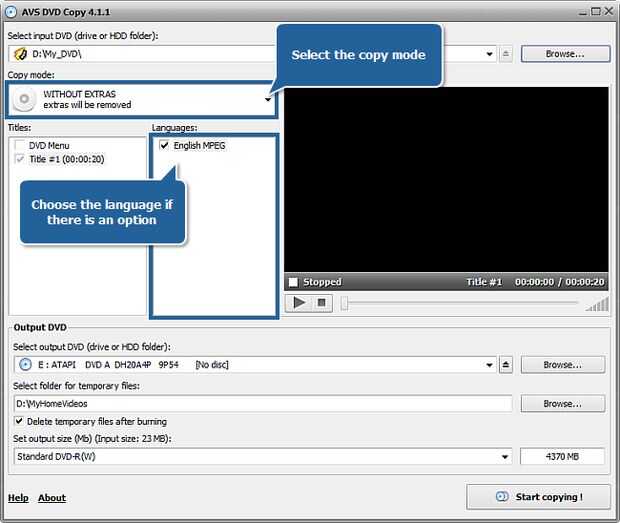Browse for the input DVD folder
Screen dimensions: 620x523
pos(565,54)
